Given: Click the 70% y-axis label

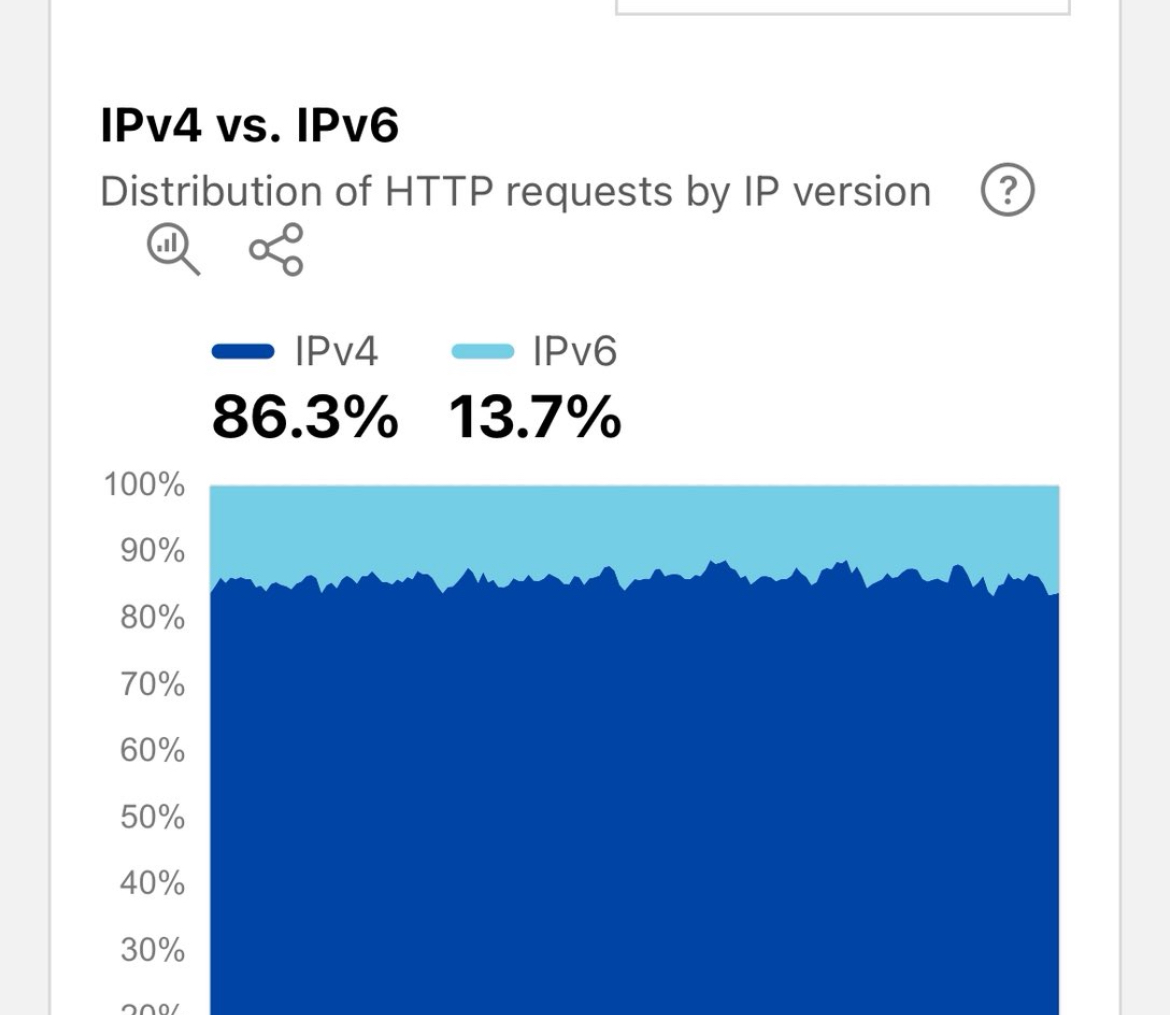Looking at the screenshot, I should 152,685.
